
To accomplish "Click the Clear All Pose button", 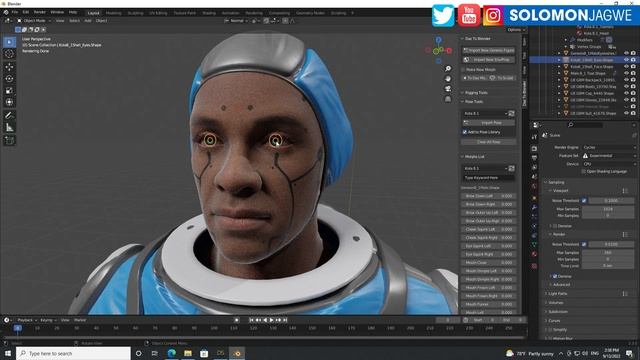I will pyautogui.click(x=489, y=142).
